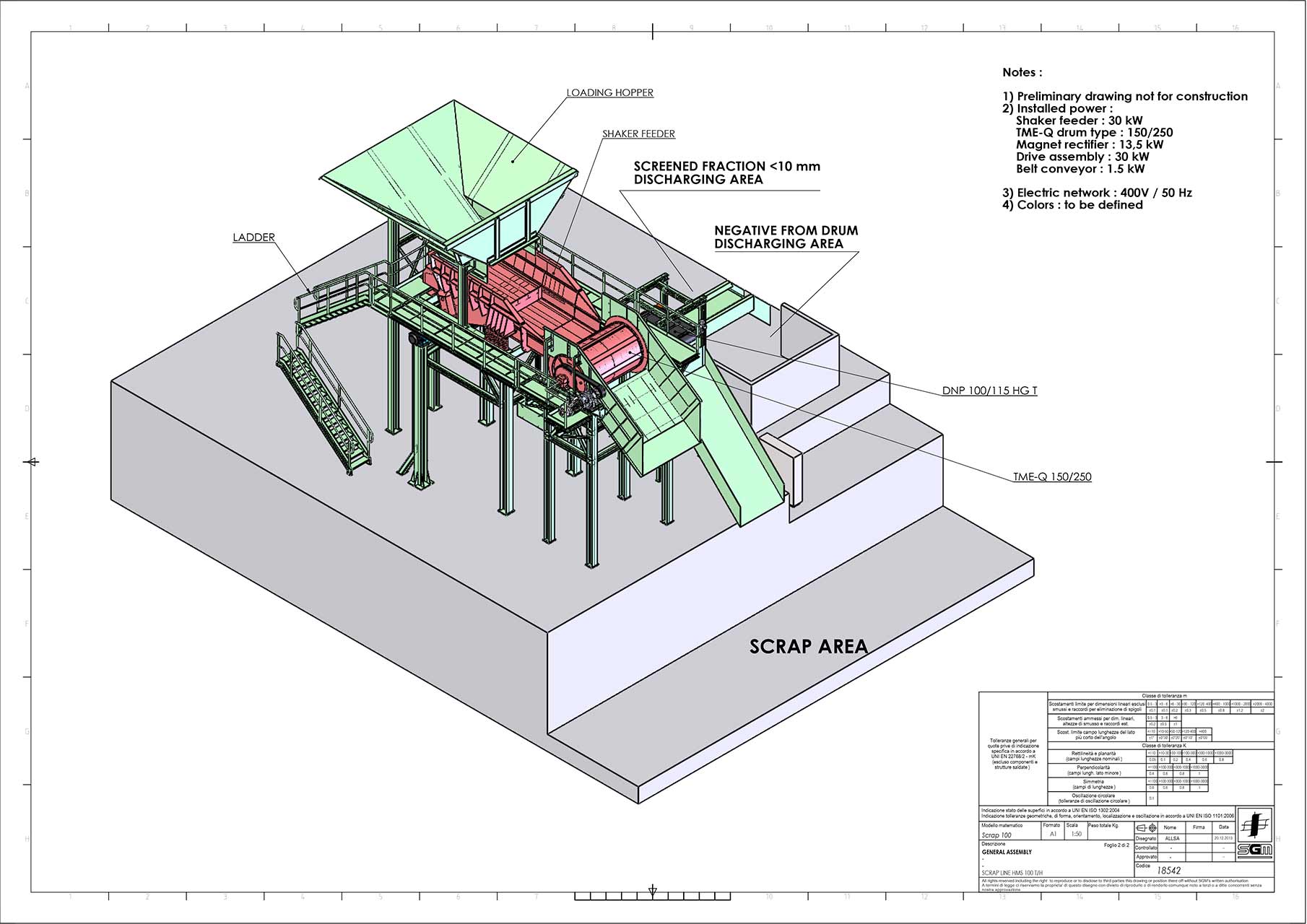The width and height of the screenshot is (1307, 924).
Task: Click 'Tolleranze generali per' tolerance note
Action: (x=1012, y=741)
